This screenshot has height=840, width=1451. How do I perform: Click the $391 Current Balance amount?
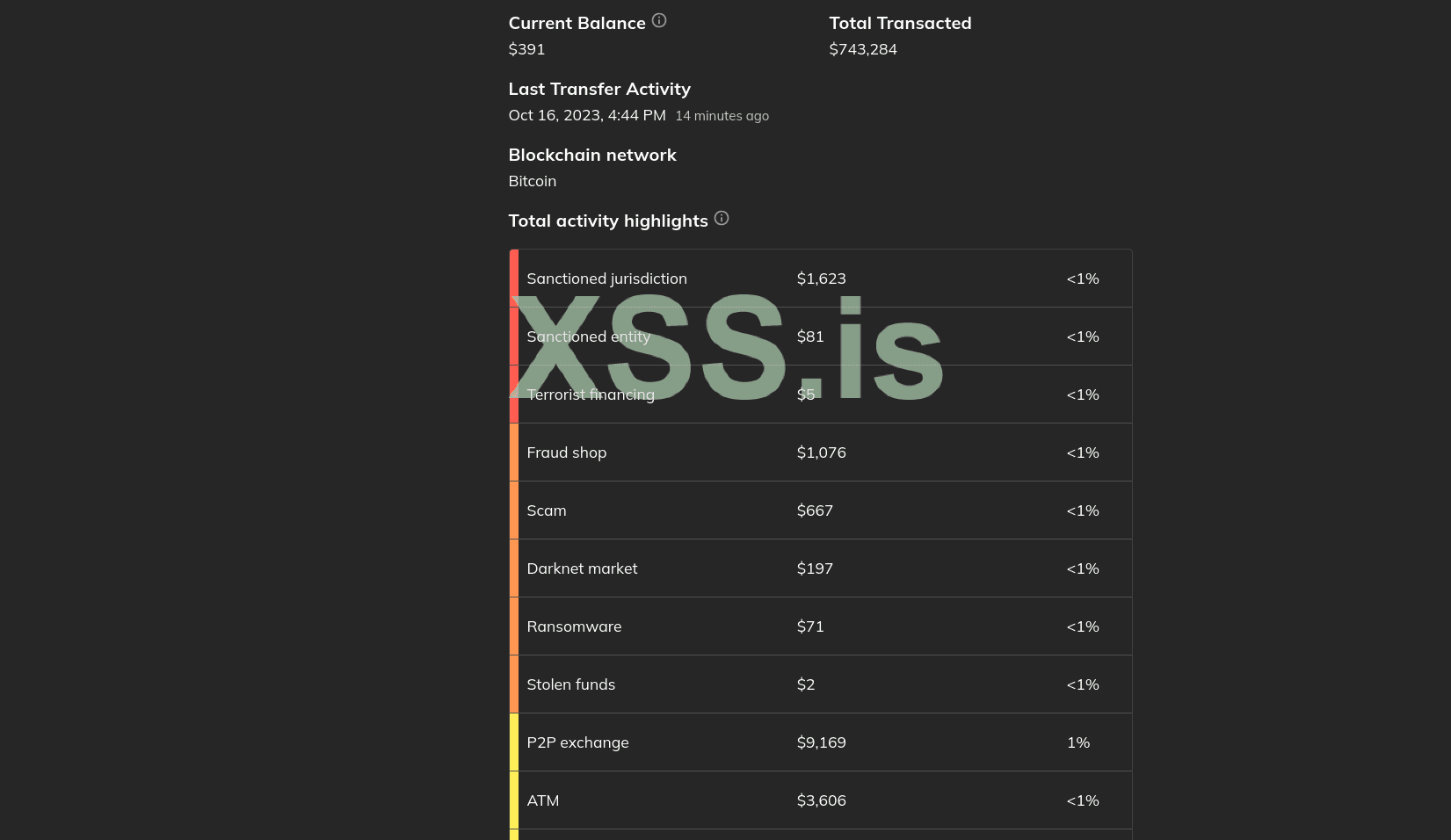526,49
